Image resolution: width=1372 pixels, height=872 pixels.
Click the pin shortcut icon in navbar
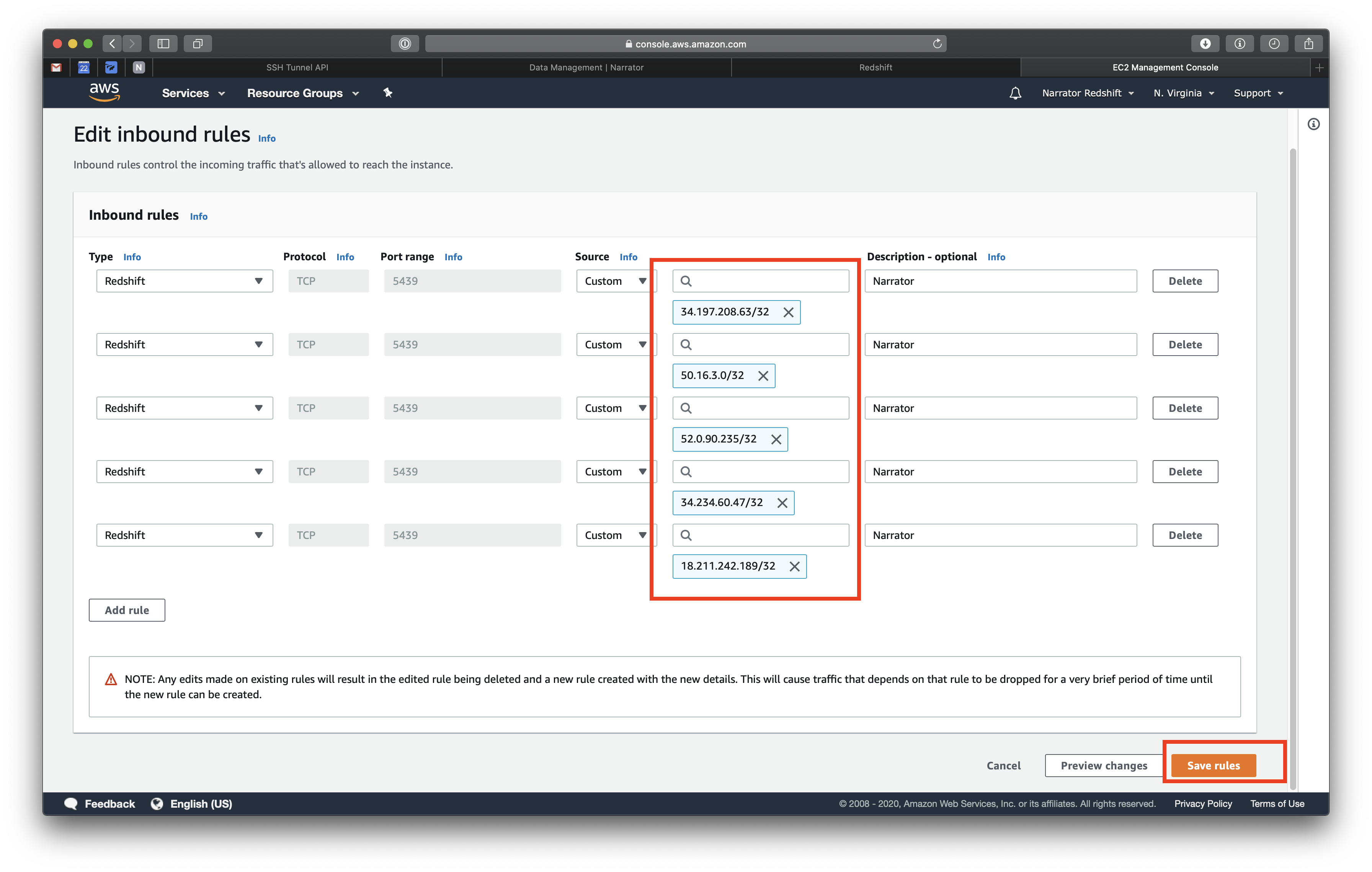coord(387,93)
